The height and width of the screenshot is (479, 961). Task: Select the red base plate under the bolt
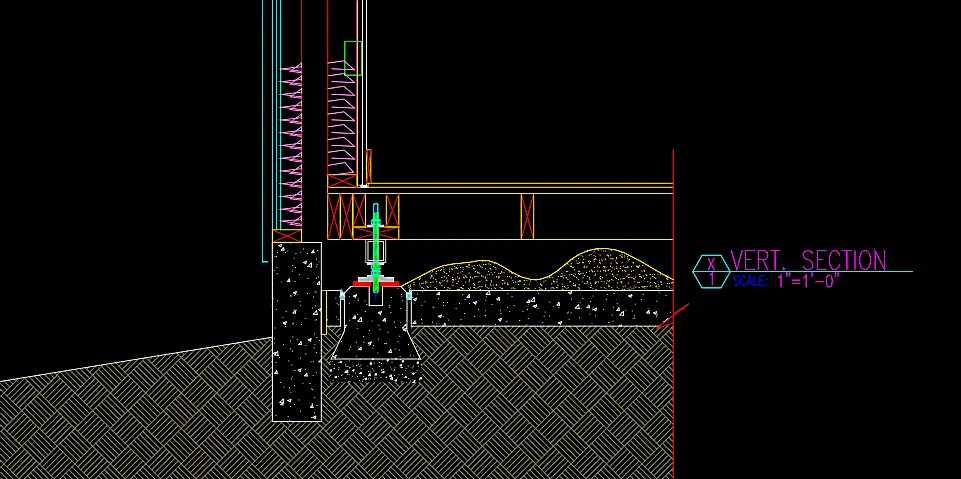pyautogui.click(x=376, y=283)
